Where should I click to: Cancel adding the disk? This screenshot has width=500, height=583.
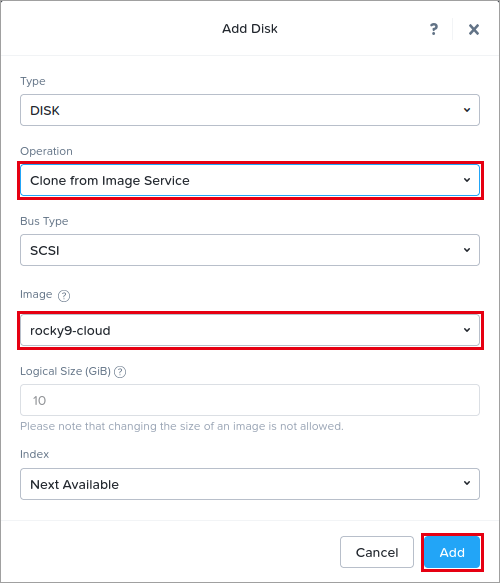point(377,552)
